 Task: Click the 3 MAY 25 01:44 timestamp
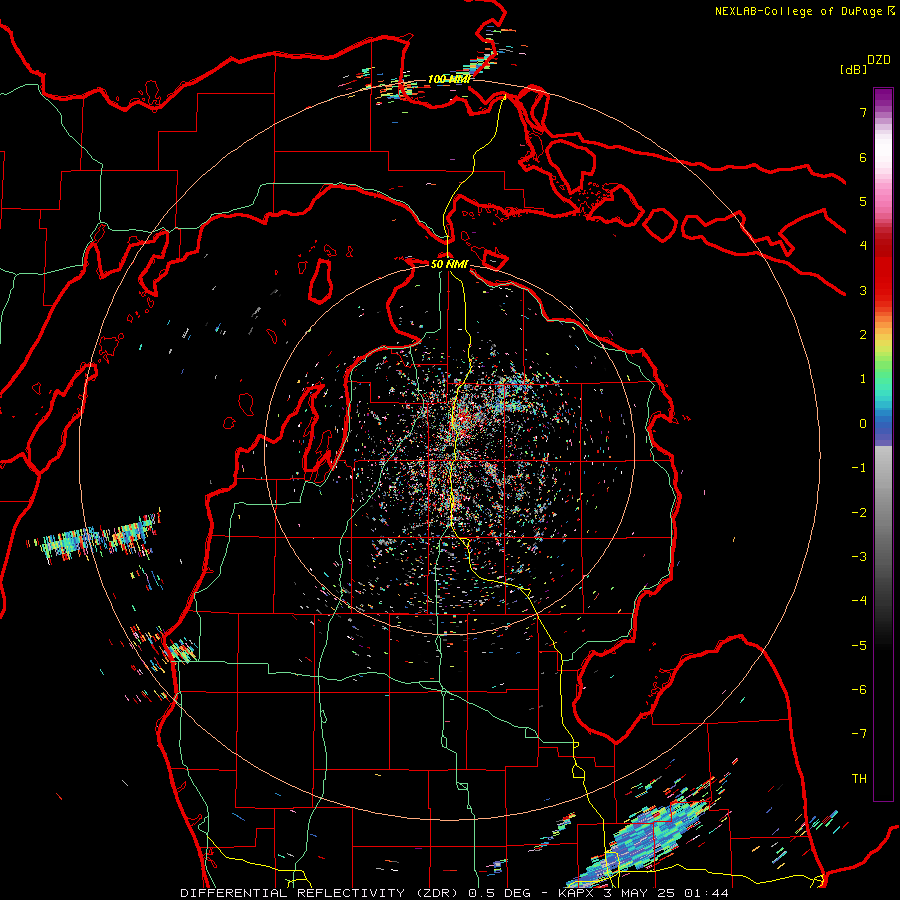click(666, 893)
